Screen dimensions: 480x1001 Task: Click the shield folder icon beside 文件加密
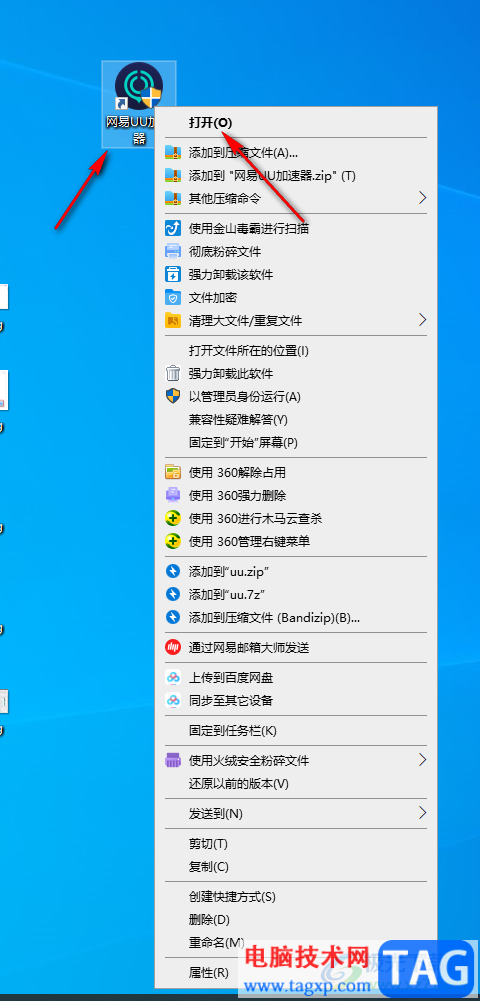pyautogui.click(x=173, y=297)
